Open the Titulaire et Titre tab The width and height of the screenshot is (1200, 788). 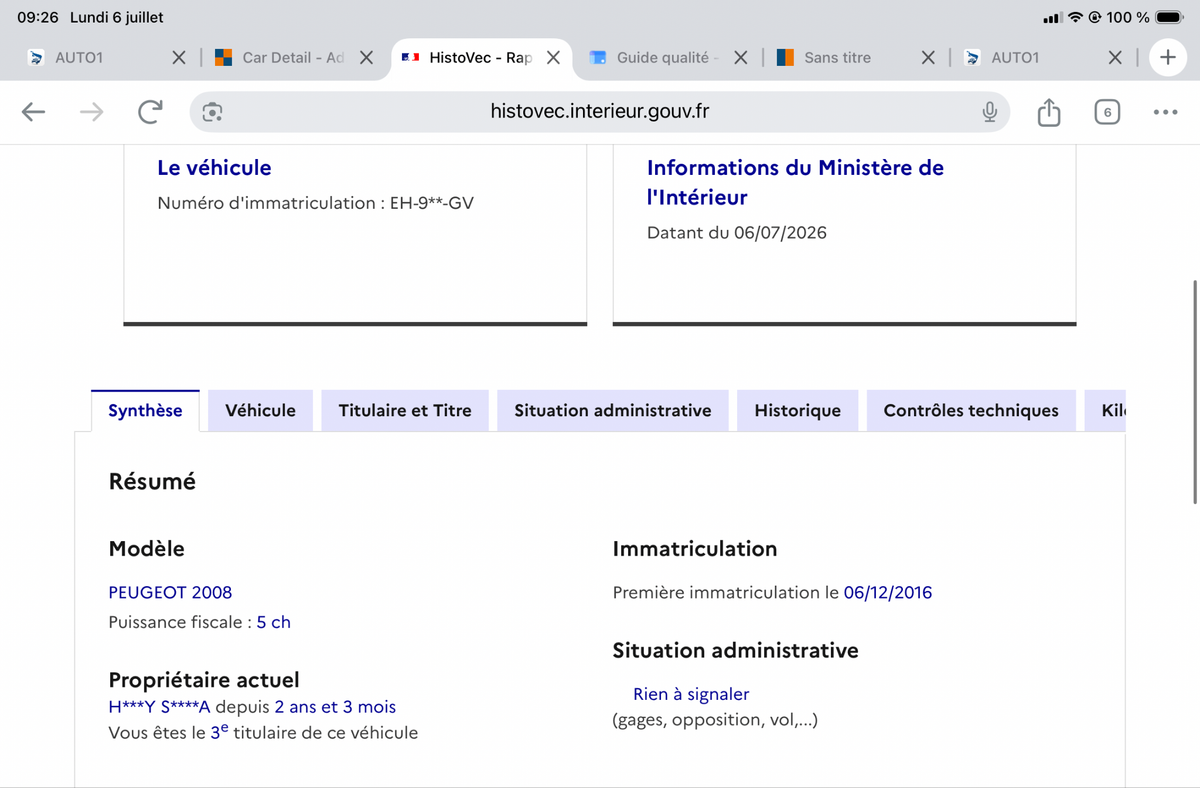click(405, 410)
